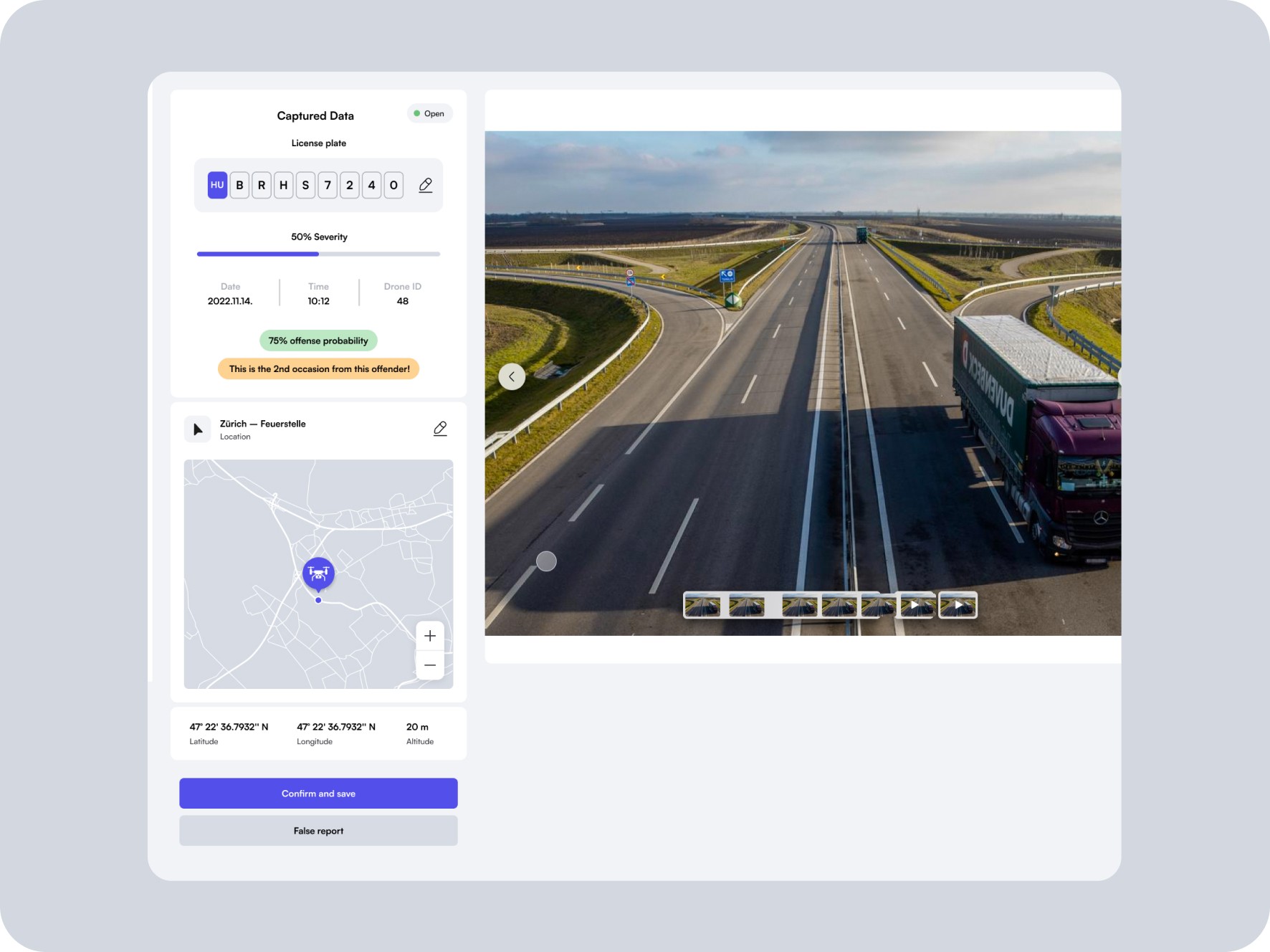Click the Open status badge
Viewport: 1270px width, 952px height.
[429, 113]
